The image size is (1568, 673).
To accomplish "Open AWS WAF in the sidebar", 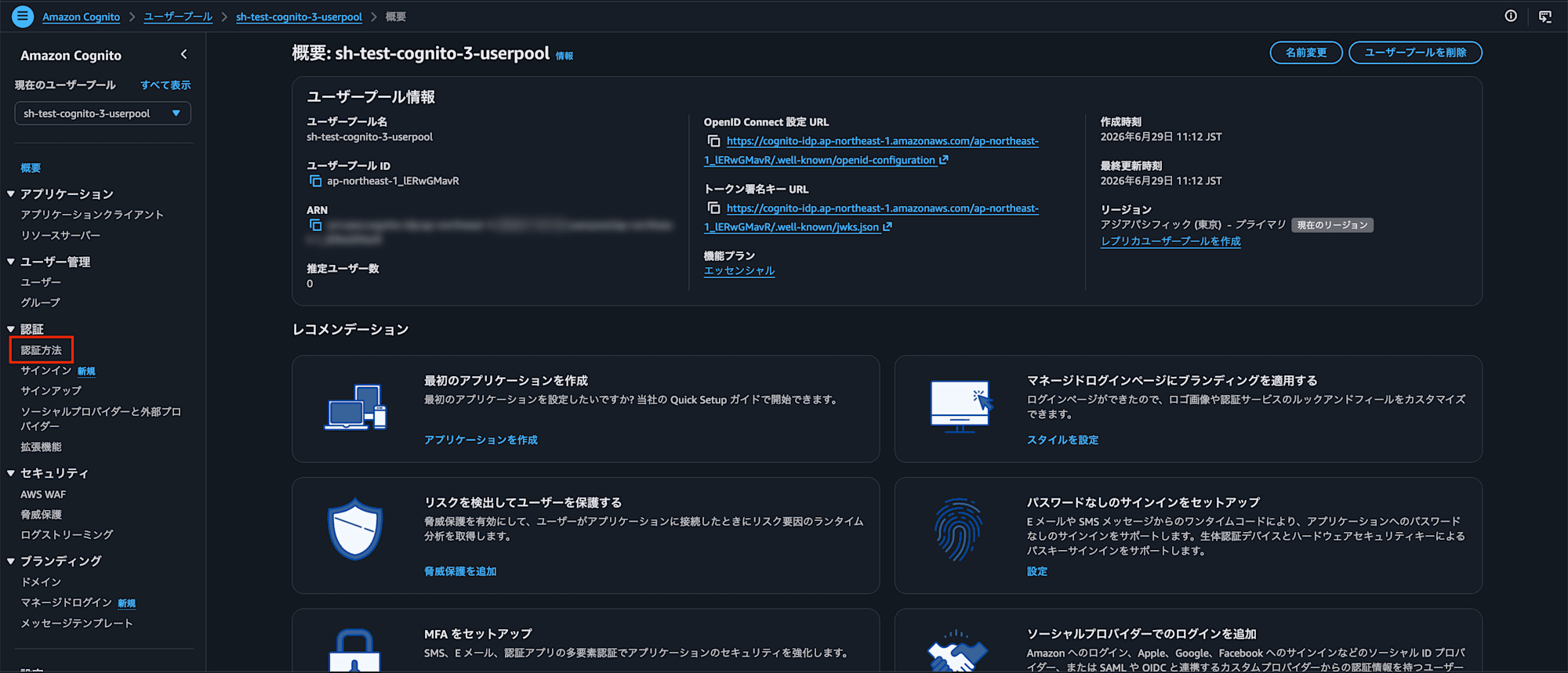I will coord(43,494).
